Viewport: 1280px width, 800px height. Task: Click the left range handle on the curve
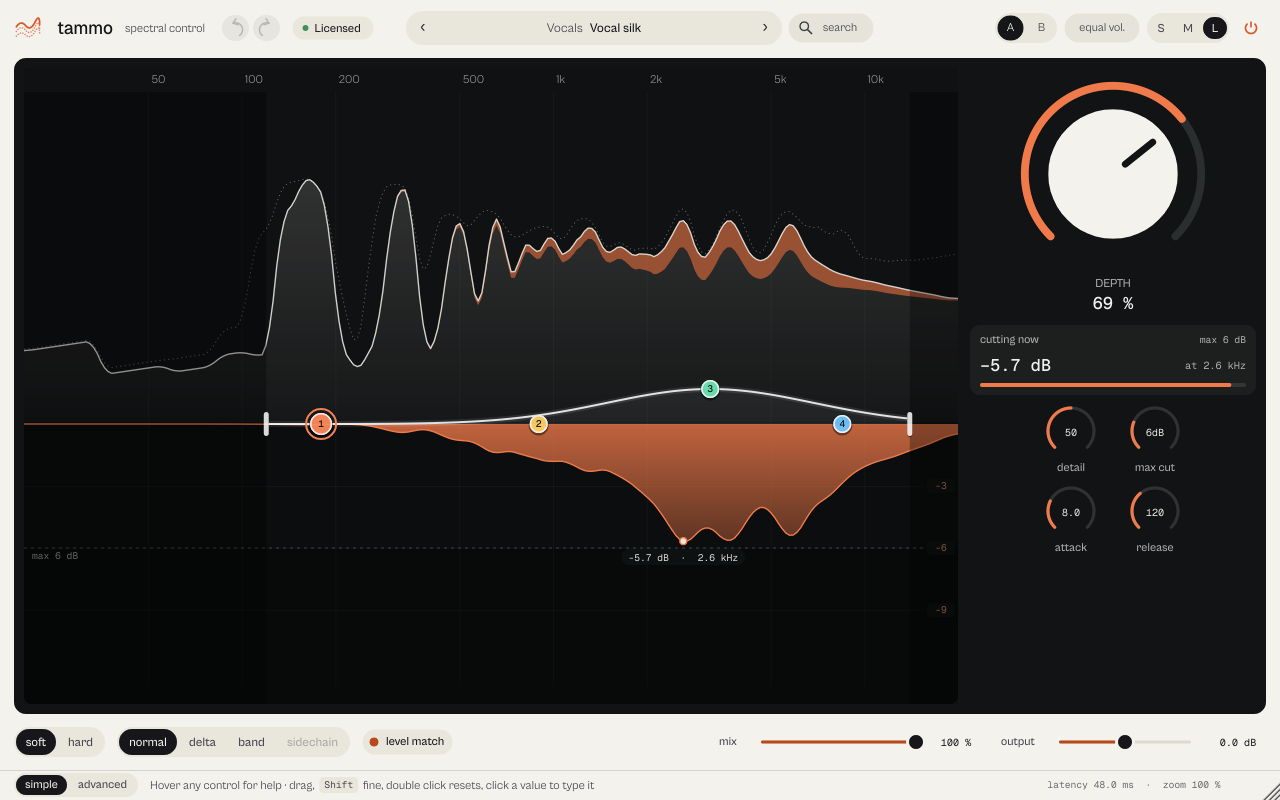pyautogui.click(x=266, y=424)
